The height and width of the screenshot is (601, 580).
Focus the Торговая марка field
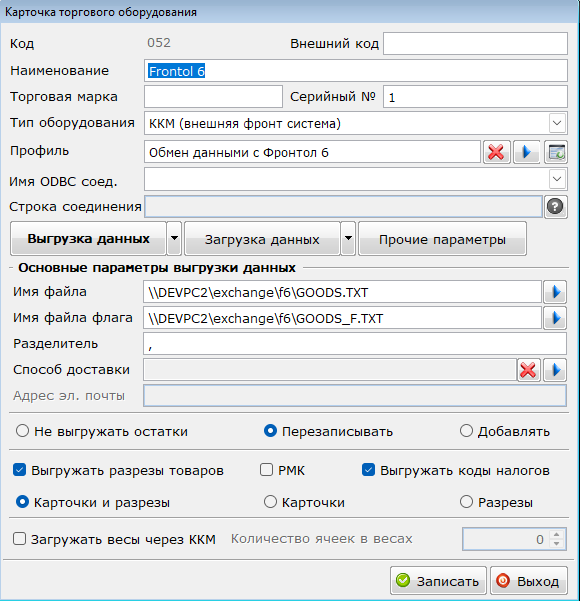[213, 97]
